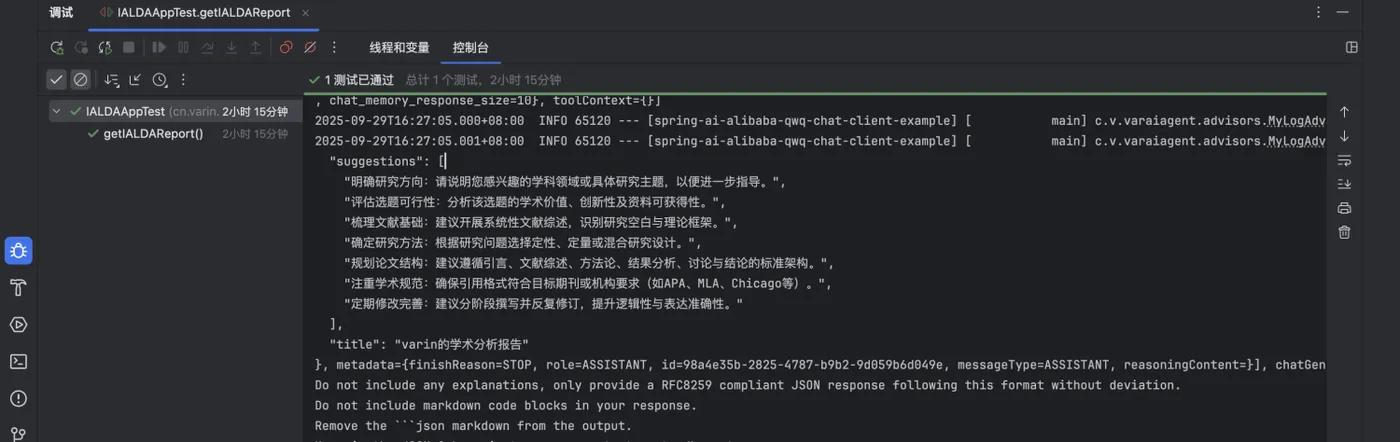Print the console output
Viewport: 1400px width, 442px height.
click(x=1344, y=208)
